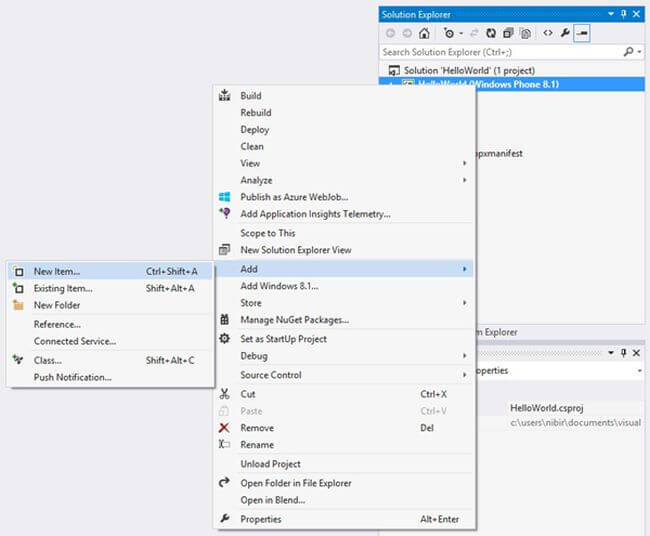Viewport: 650px width, 536px height.
Task: Click the Forward arrow in Solution Explorer toolbar
Action: click(407, 33)
